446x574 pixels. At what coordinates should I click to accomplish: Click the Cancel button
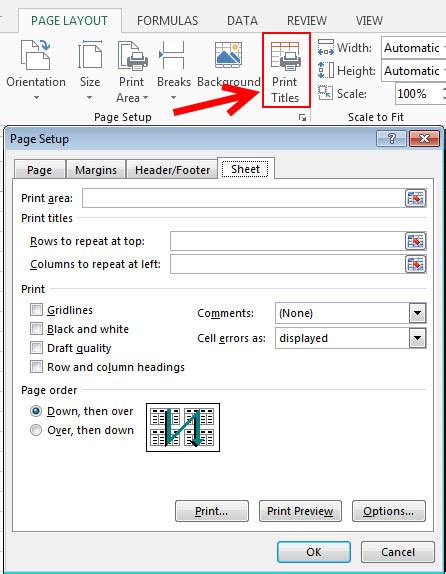point(398,552)
